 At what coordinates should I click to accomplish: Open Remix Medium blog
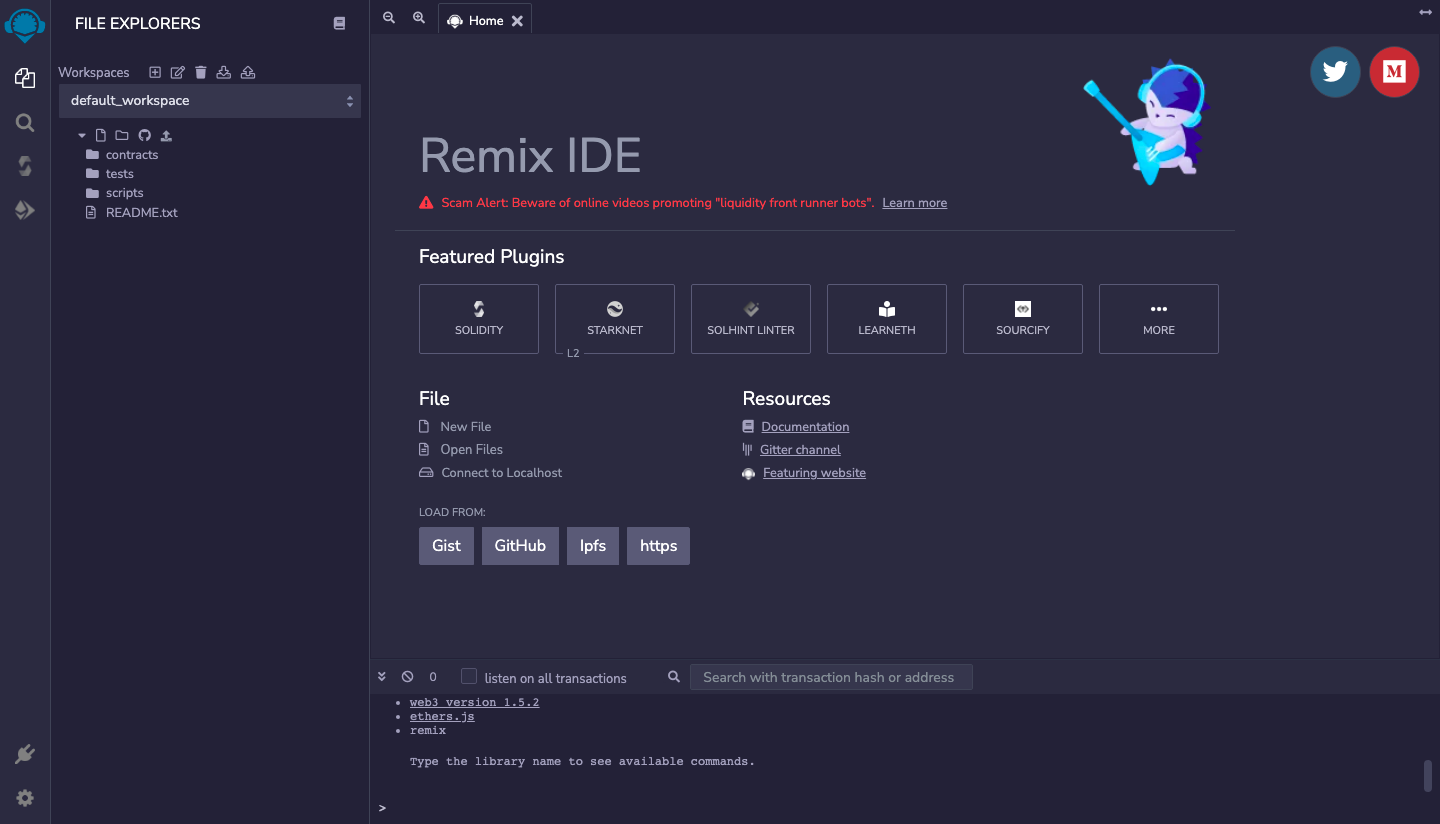pos(1394,72)
